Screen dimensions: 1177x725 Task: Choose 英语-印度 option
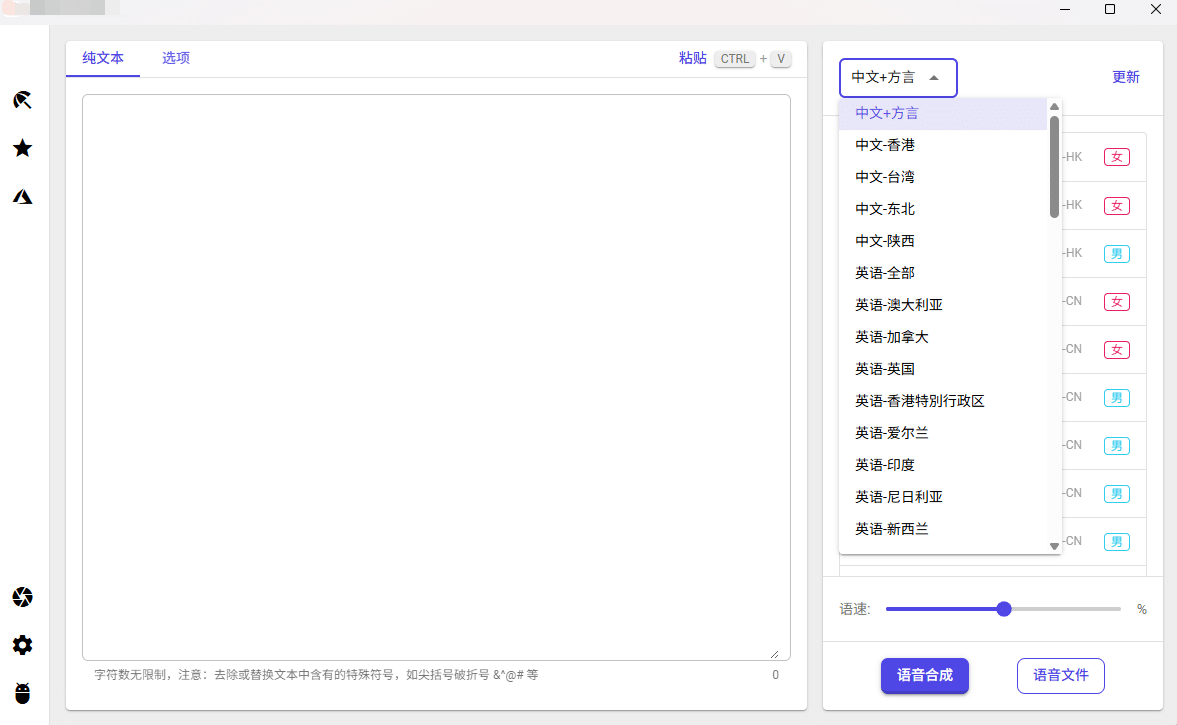[943, 465]
